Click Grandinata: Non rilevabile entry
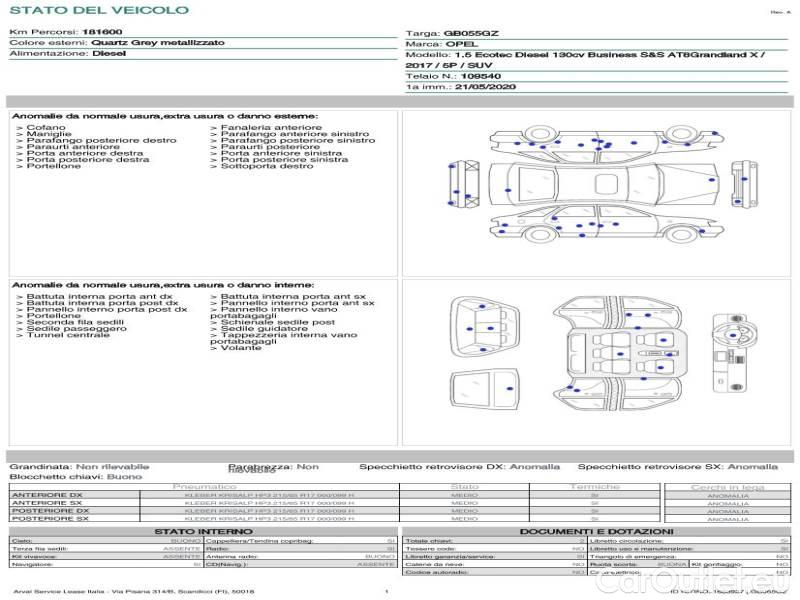The image size is (800, 600). [79, 466]
